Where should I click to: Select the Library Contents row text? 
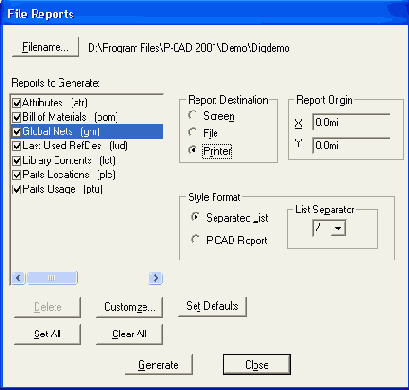point(69,161)
